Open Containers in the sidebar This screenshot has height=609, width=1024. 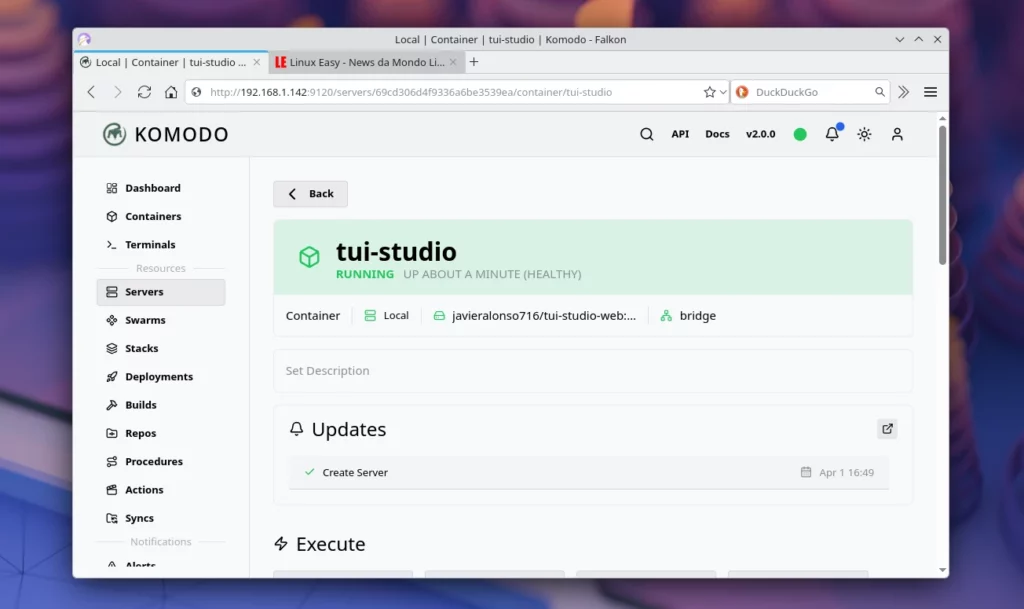click(x=152, y=216)
